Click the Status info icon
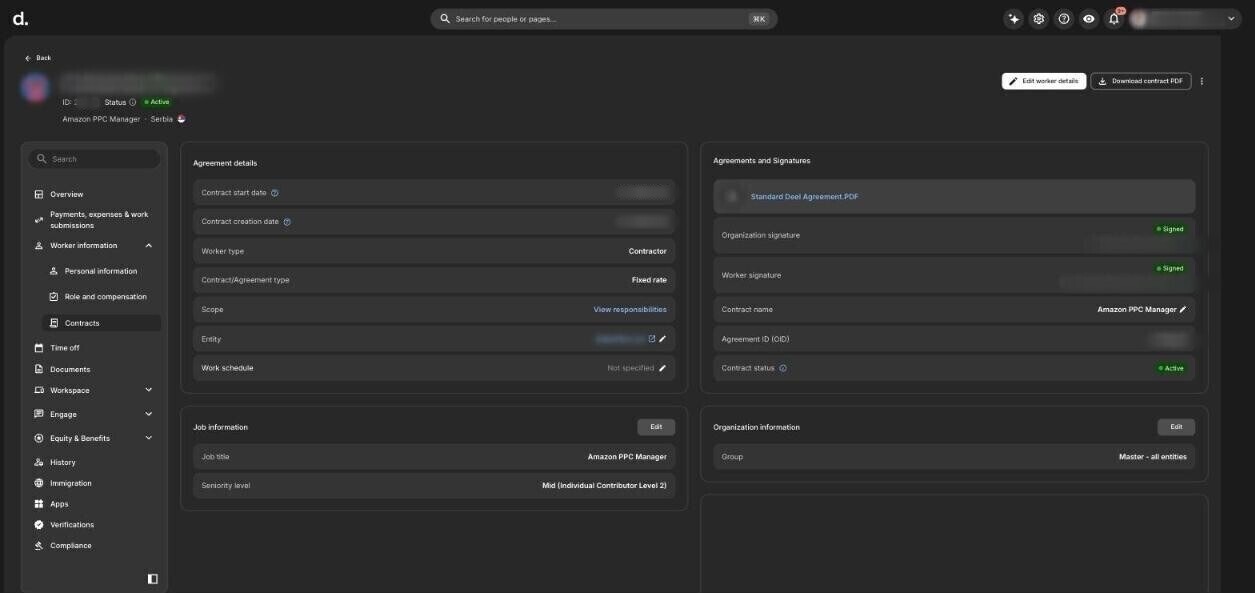The height and width of the screenshot is (593, 1255). (132, 102)
